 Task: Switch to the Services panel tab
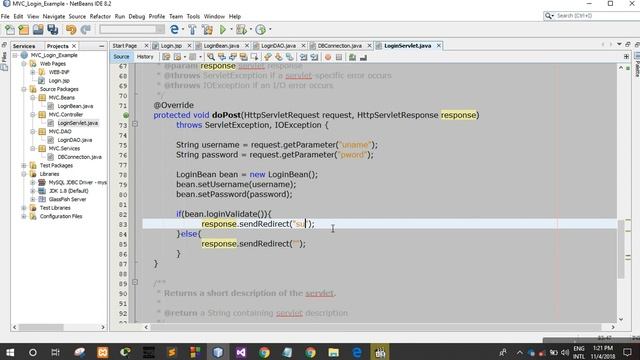click(24, 46)
